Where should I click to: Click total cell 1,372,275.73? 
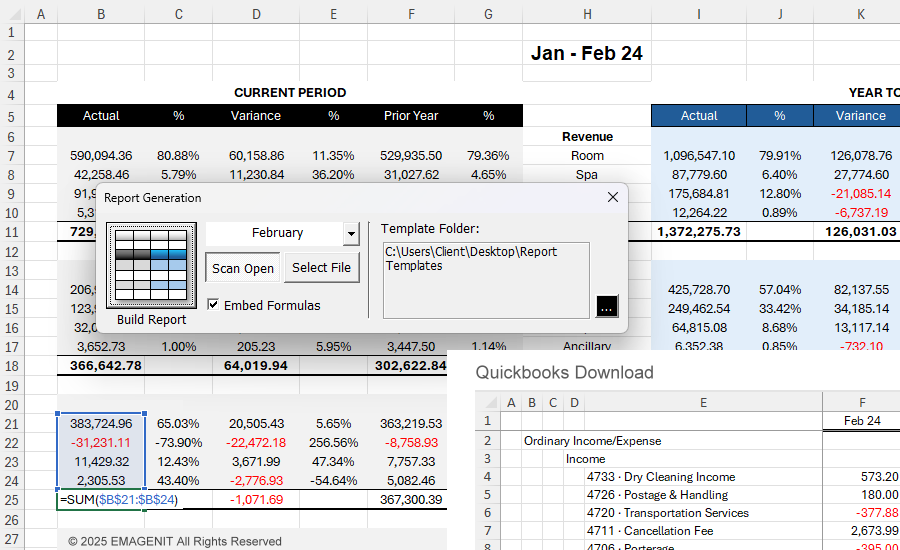click(699, 232)
